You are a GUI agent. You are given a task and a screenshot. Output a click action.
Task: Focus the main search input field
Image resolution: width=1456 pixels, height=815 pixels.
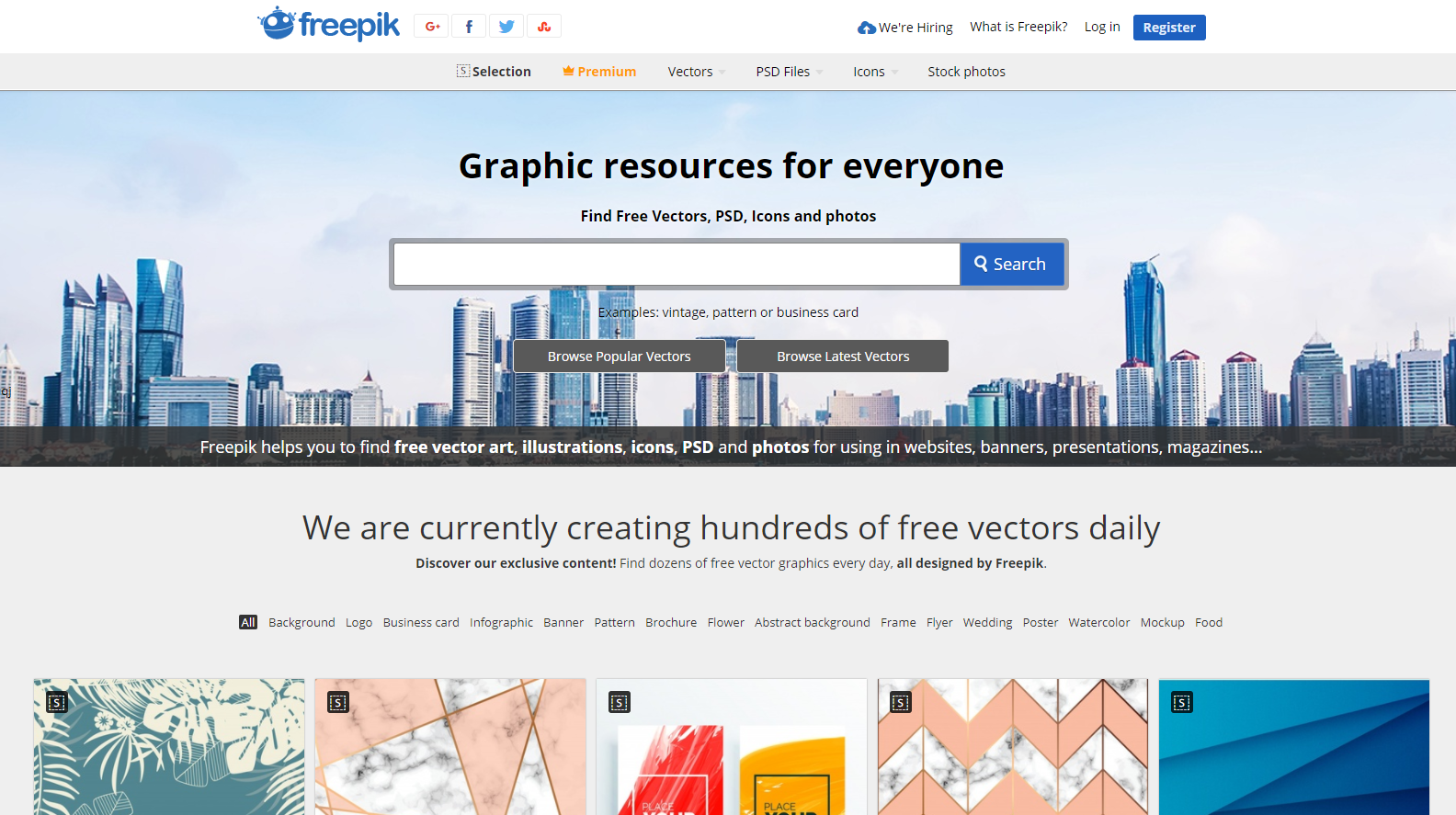pyautogui.click(x=677, y=264)
